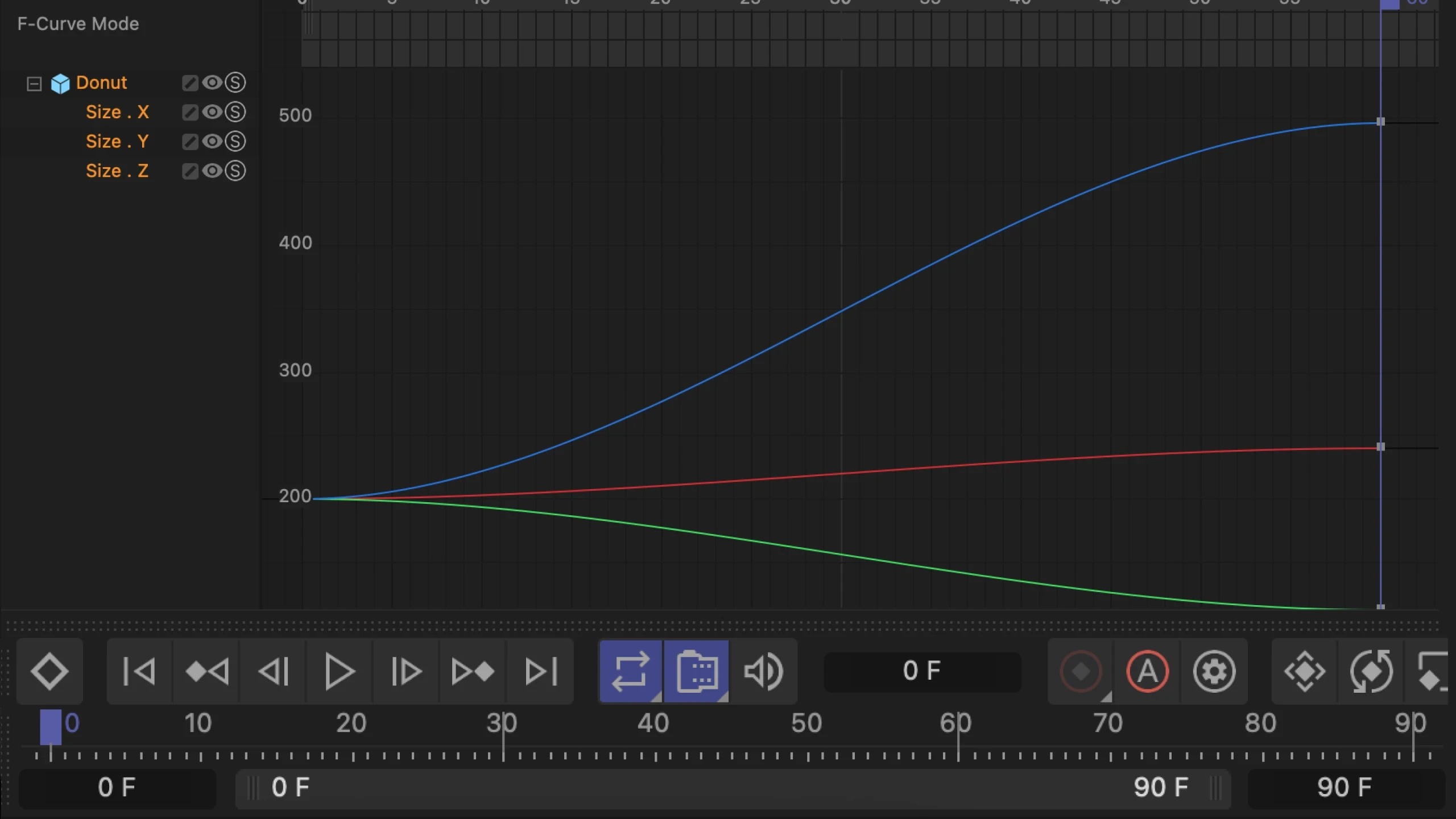Collapse the Donut object tree
This screenshot has width=1456, height=819.
[34, 84]
